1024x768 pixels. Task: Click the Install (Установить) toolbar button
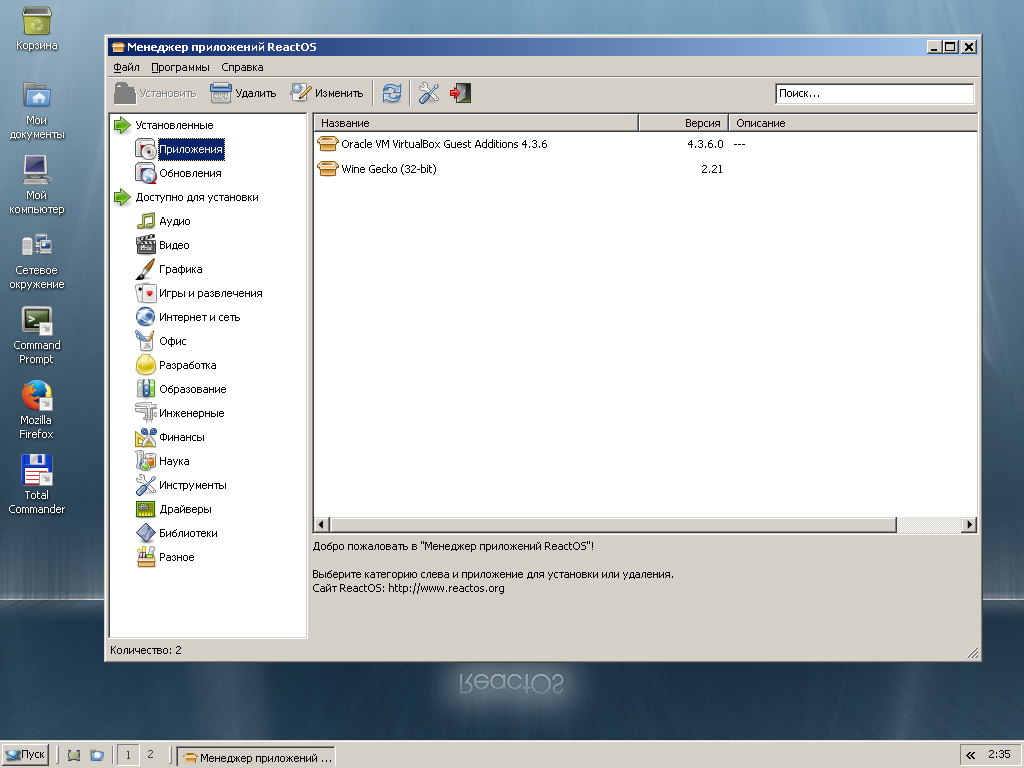coord(155,93)
